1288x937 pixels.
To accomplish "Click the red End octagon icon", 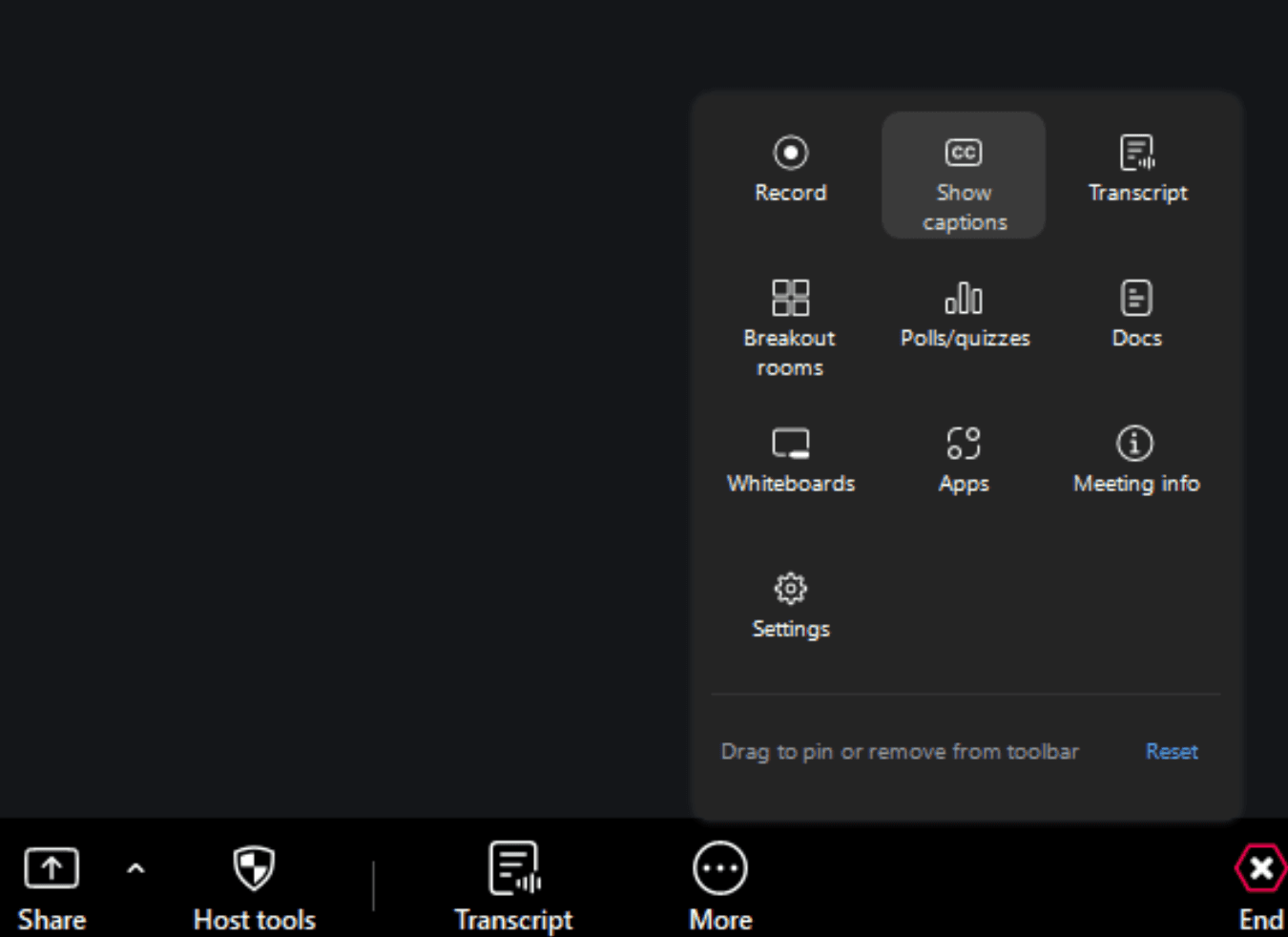I will point(1260,867).
